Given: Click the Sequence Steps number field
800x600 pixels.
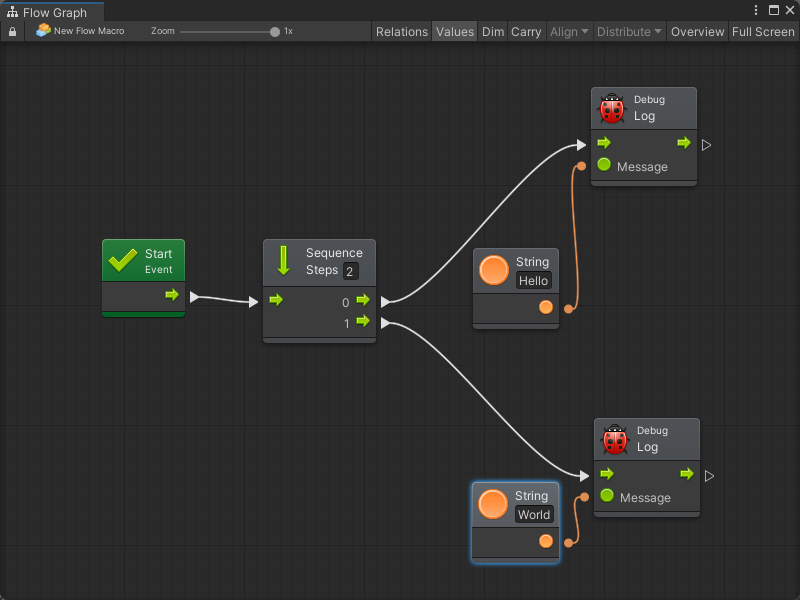Looking at the screenshot, I should 350,272.
